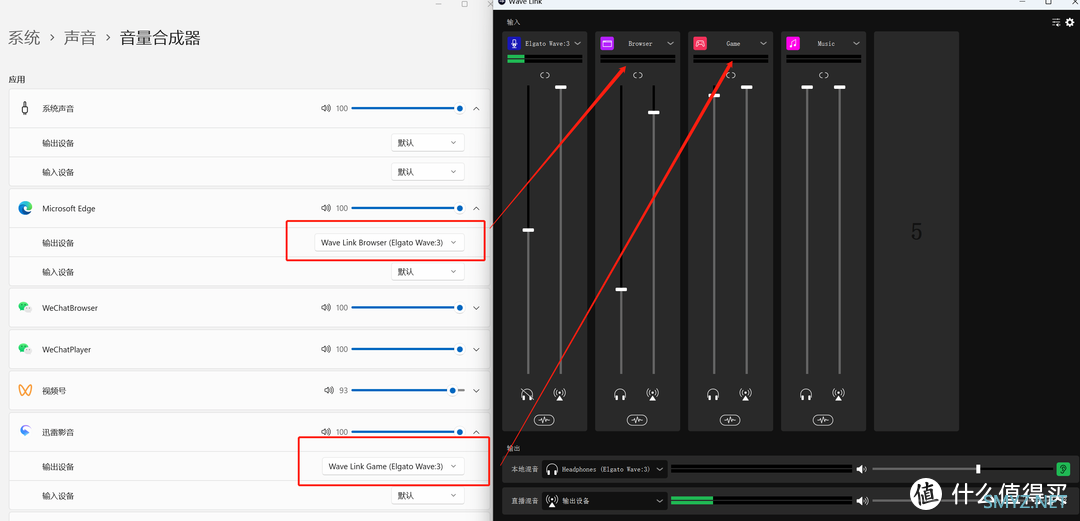The width and height of the screenshot is (1080, 521).
Task: Expand the WeChatBrowser section chevron
Action: 476,308
